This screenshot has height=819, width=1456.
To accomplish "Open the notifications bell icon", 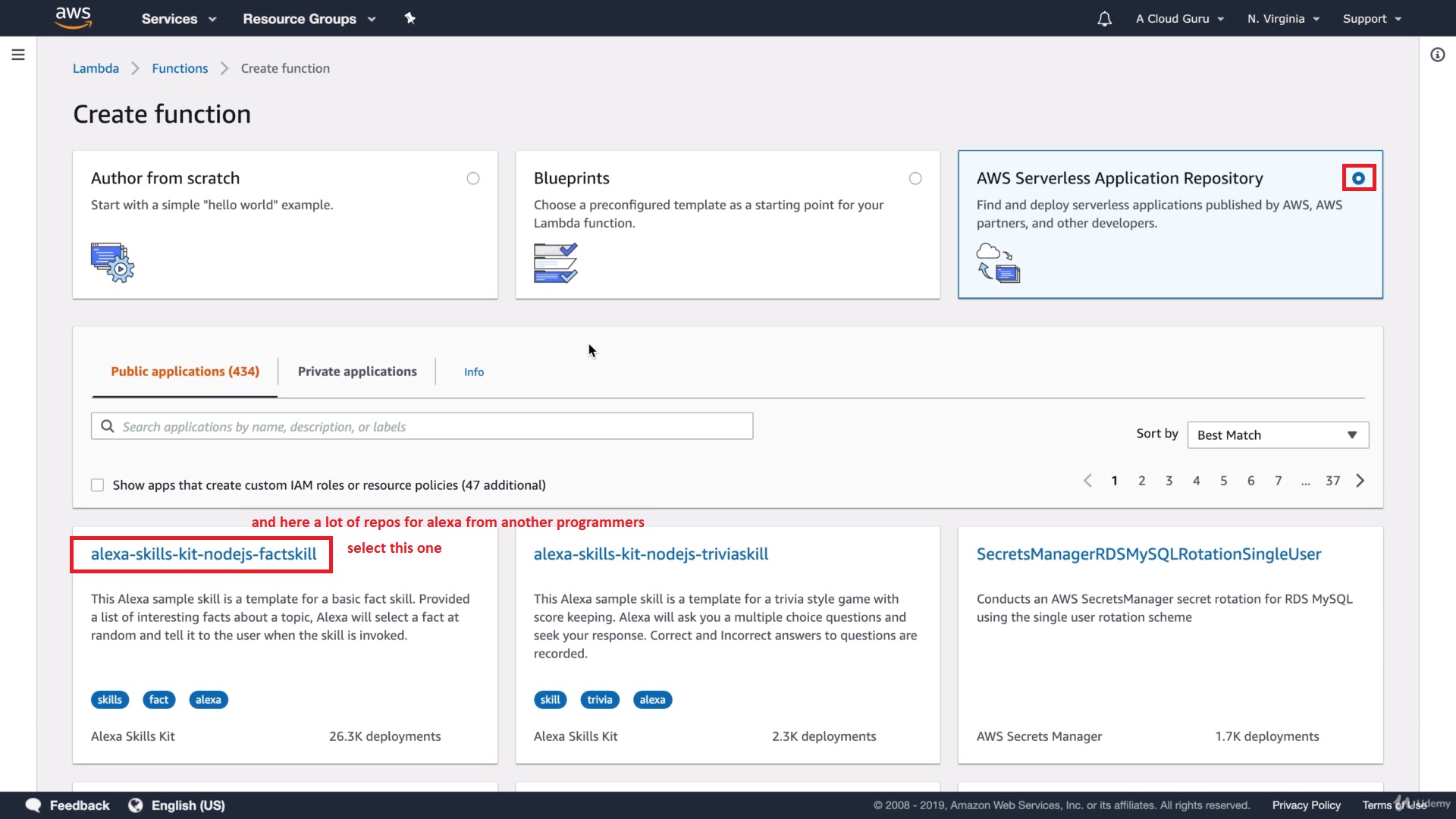I will click(1104, 19).
